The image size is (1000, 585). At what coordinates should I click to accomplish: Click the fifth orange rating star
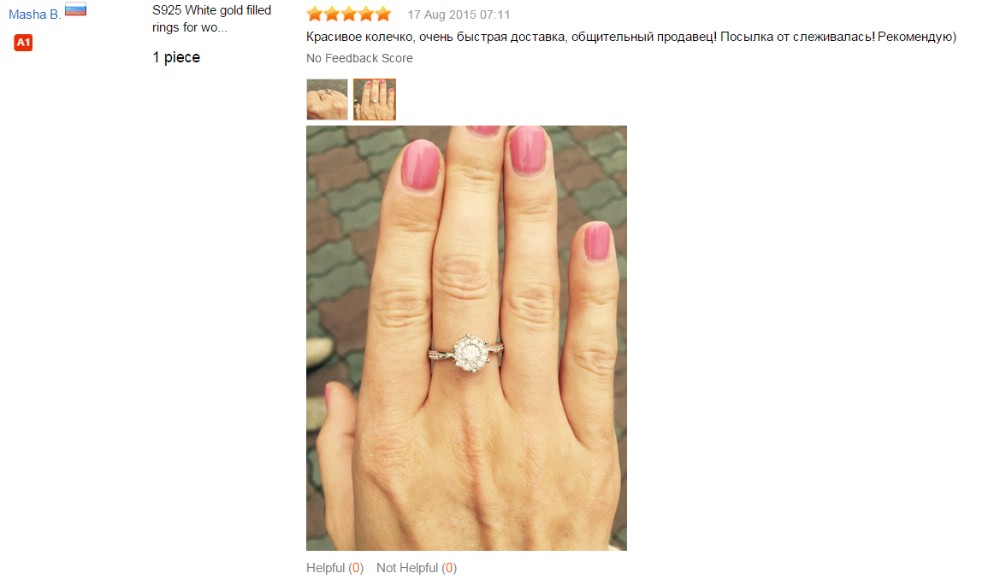coord(383,14)
